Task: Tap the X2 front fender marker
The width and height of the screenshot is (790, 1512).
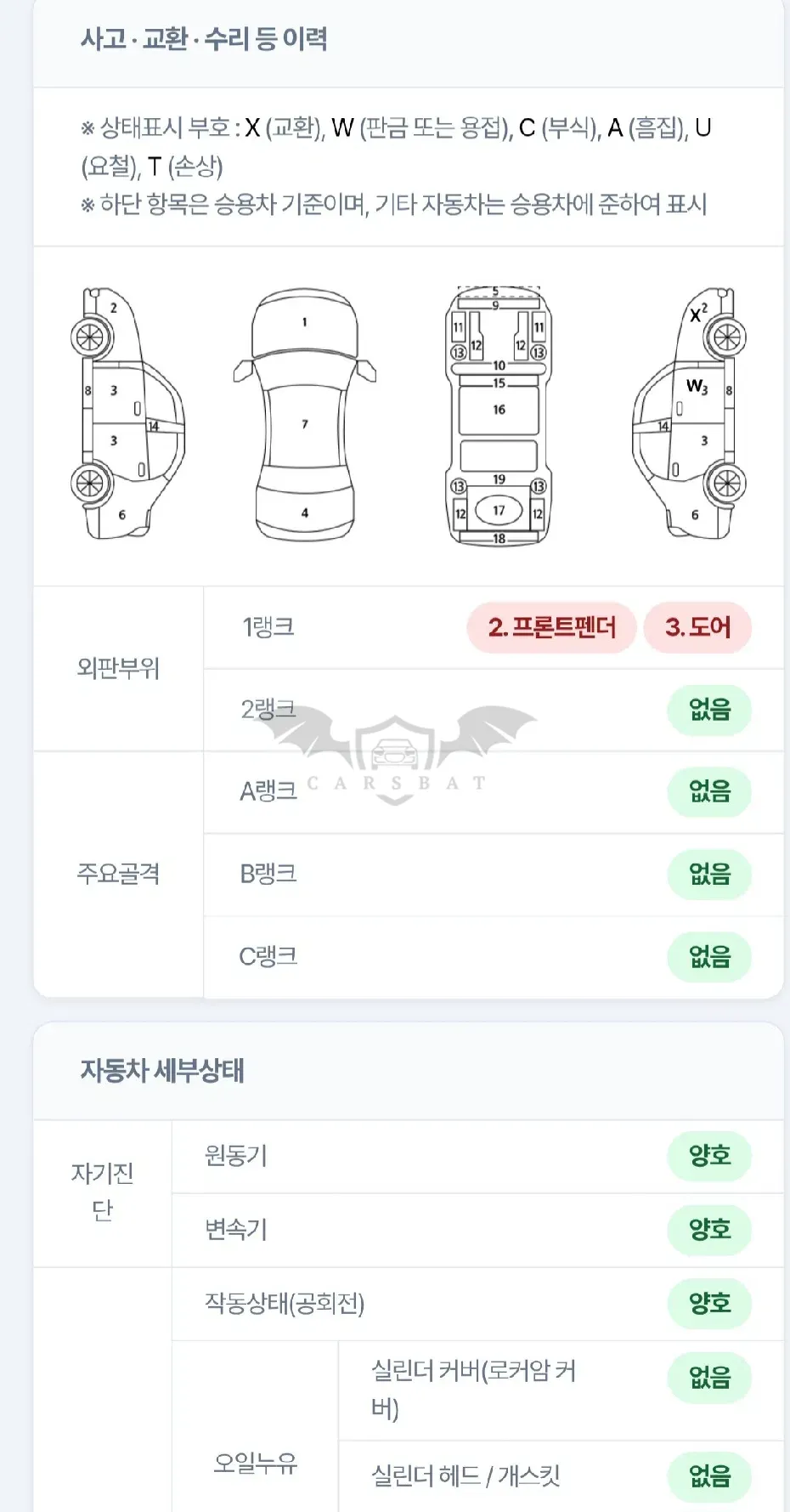Action: click(698, 314)
